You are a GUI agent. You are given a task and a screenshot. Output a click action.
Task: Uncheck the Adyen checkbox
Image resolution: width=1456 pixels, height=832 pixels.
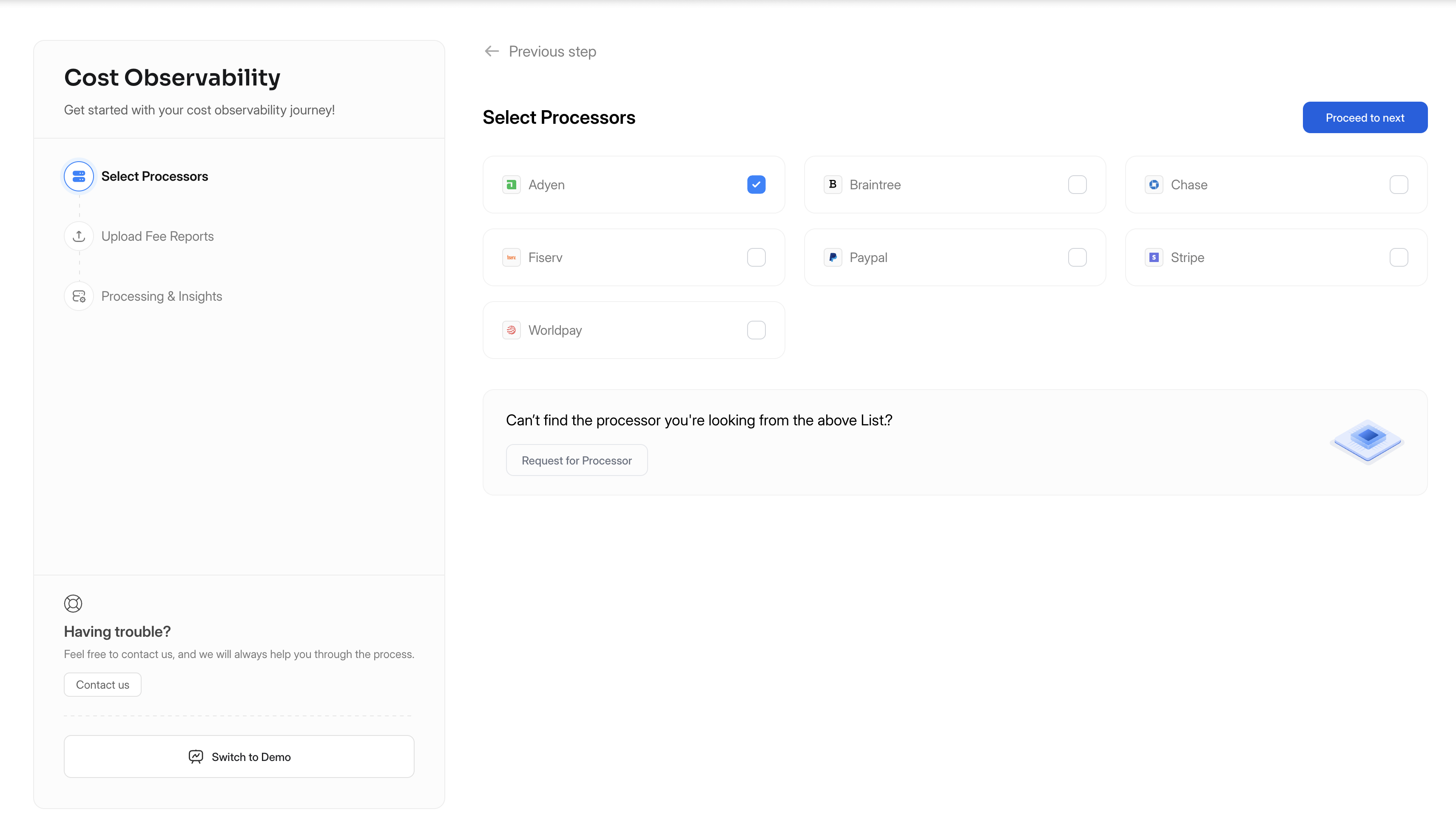[x=756, y=185]
